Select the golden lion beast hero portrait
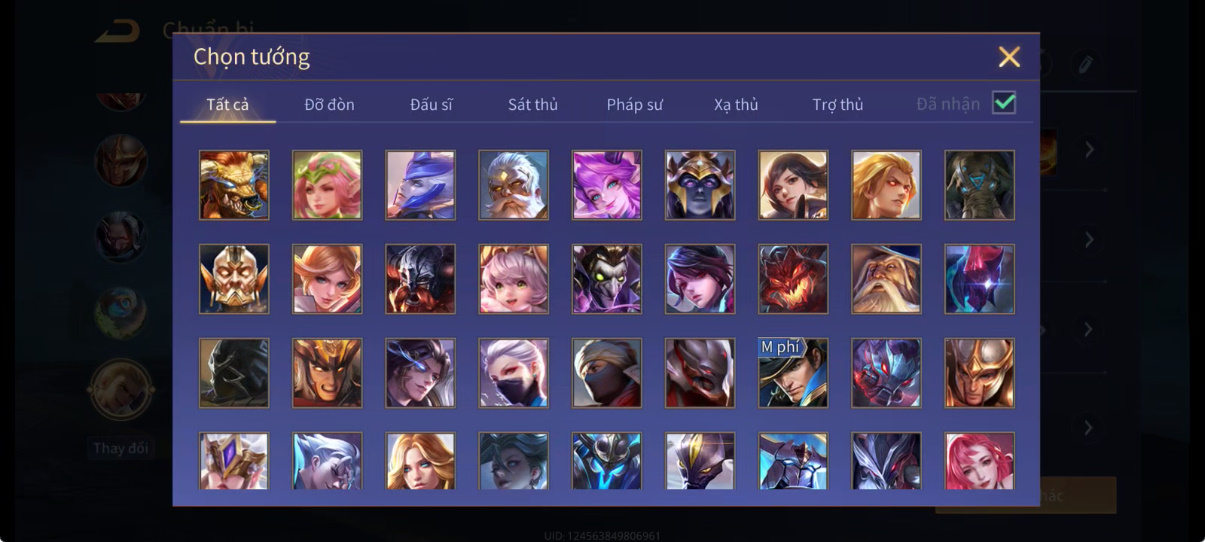The width and height of the screenshot is (1205, 542). (234, 185)
